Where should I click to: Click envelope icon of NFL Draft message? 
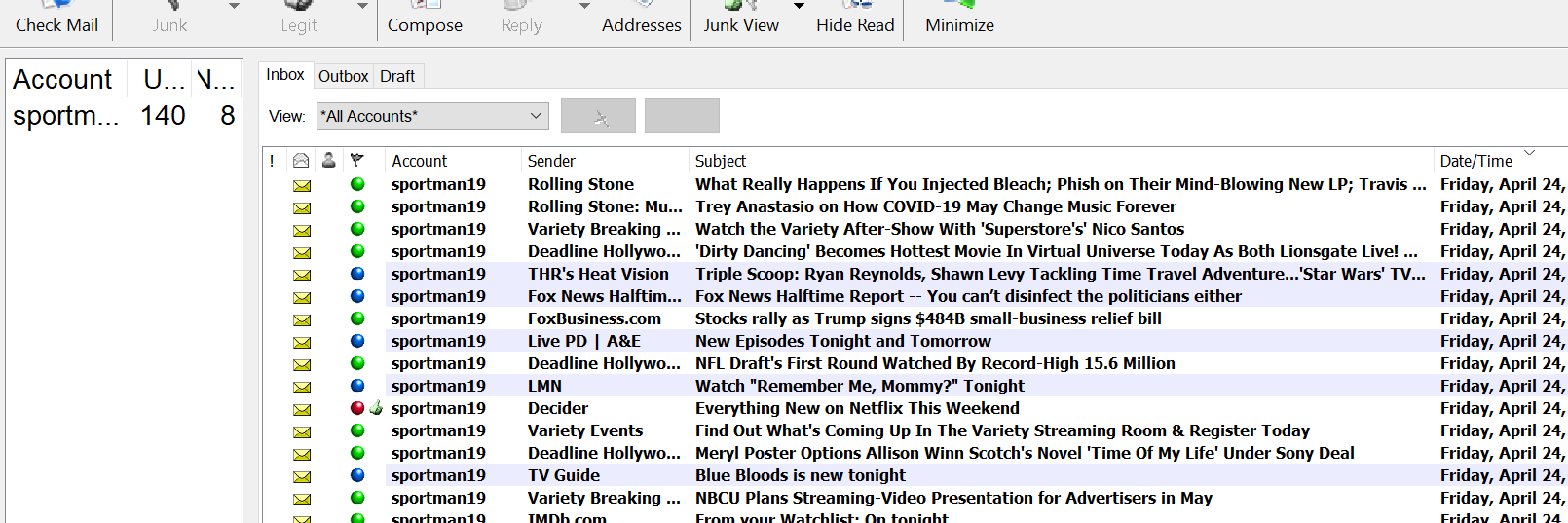[x=302, y=364]
